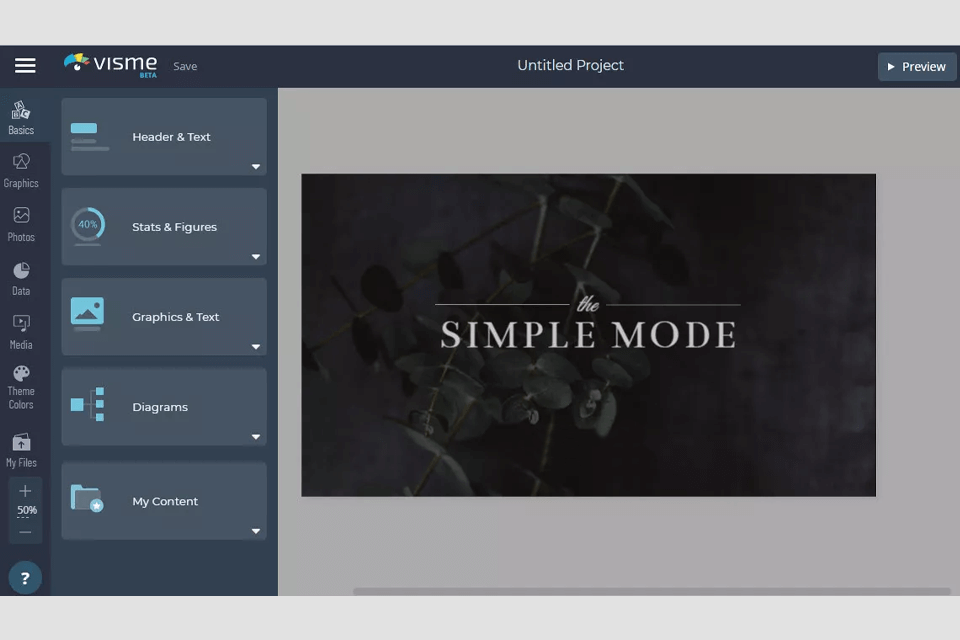960x640 pixels.
Task: Click the 50% zoom level value
Action: tap(27, 510)
